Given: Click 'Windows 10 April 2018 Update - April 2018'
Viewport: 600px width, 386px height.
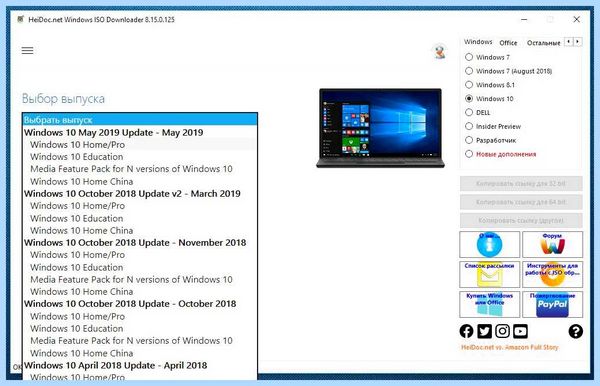Looking at the screenshot, I should coord(140,365).
